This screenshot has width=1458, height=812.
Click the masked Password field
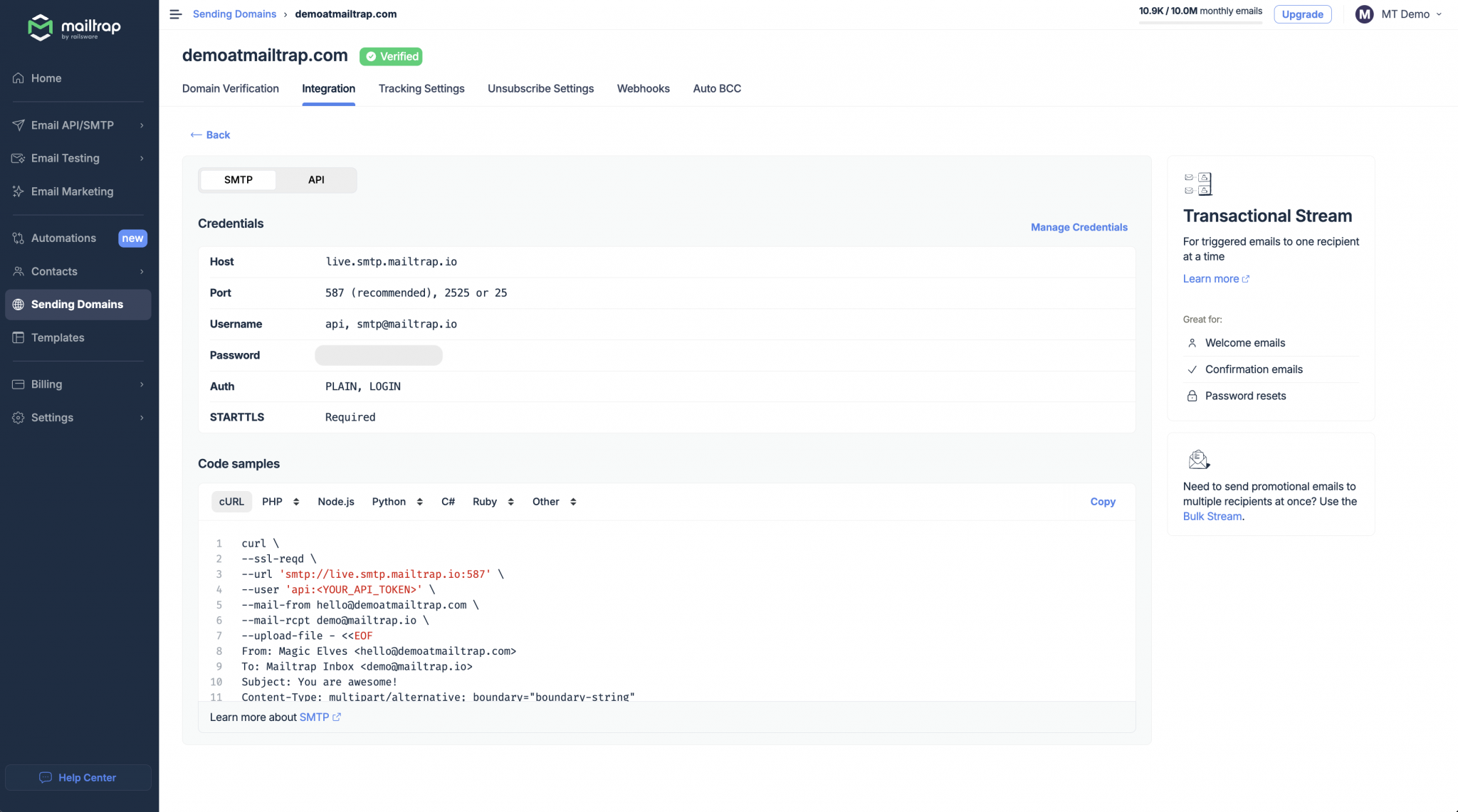(x=378, y=355)
